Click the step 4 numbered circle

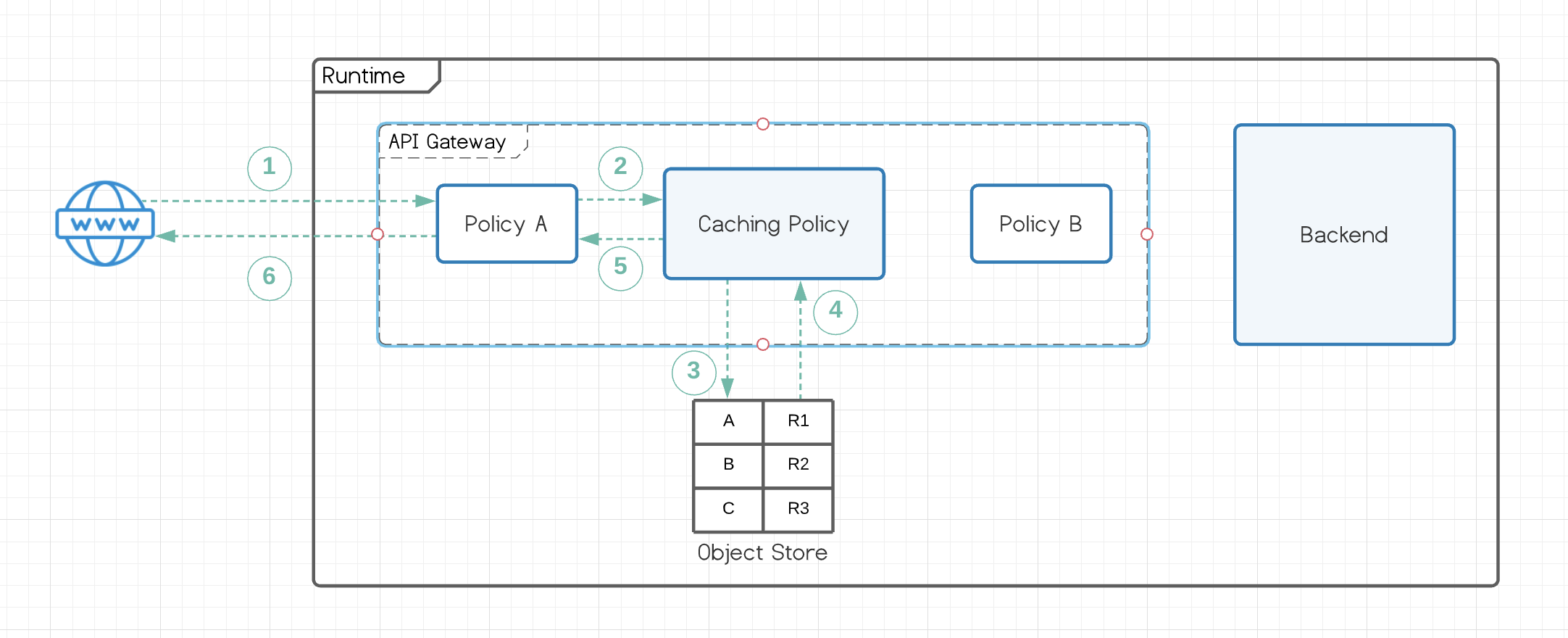pos(835,312)
